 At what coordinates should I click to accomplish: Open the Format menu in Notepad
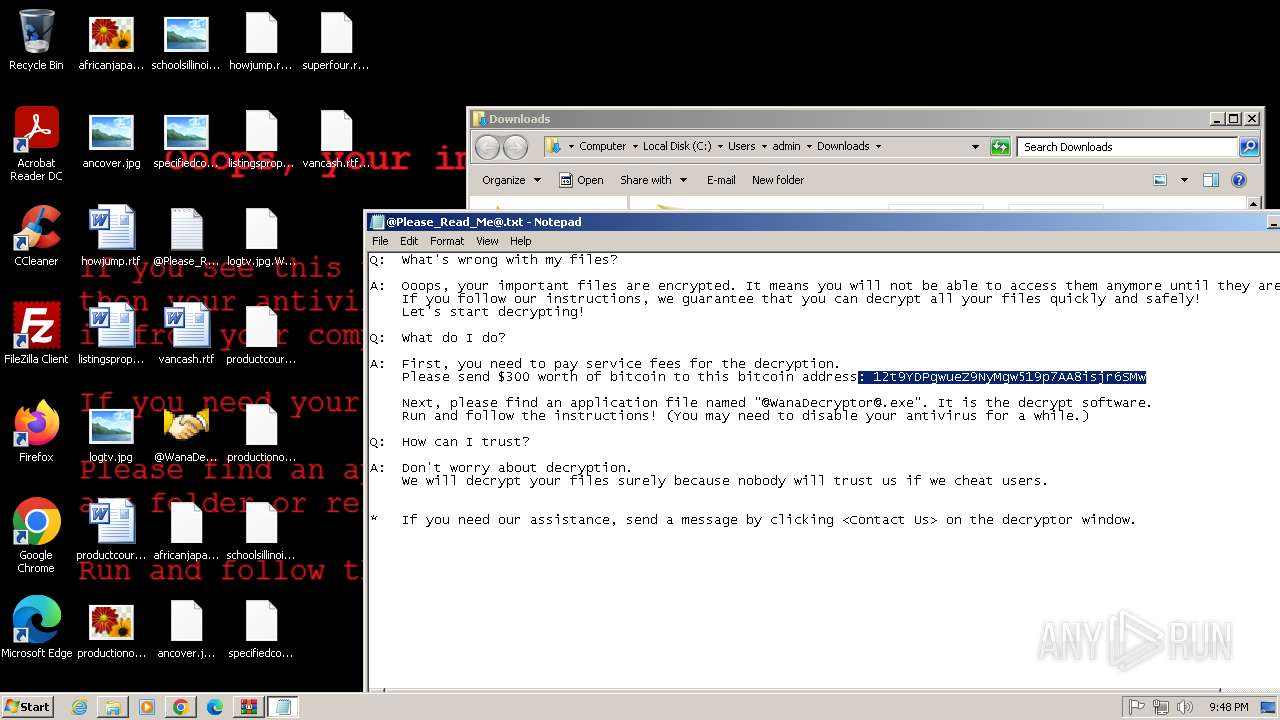tap(447, 241)
